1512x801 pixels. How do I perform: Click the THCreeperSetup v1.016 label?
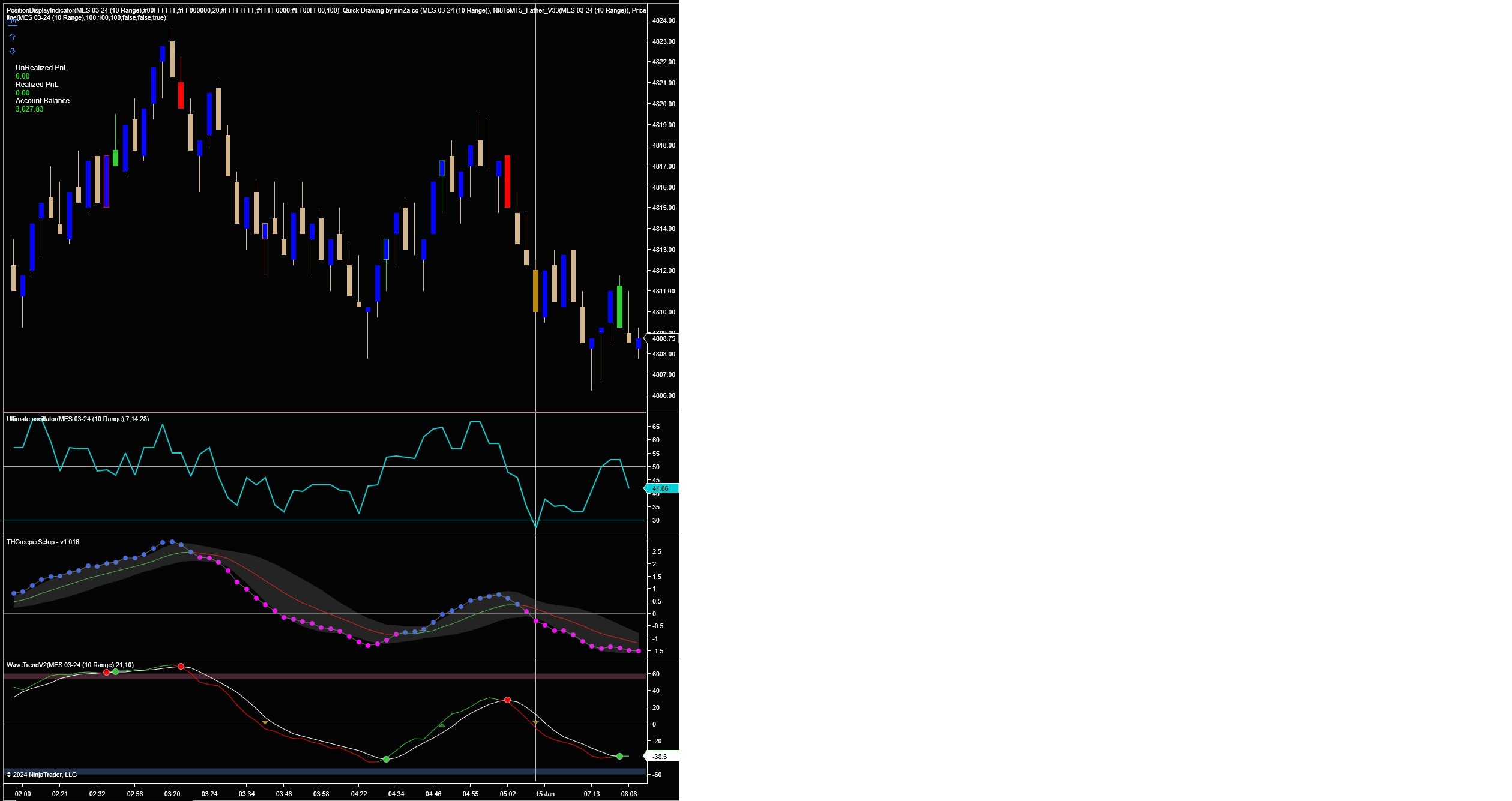click(x=43, y=542)
